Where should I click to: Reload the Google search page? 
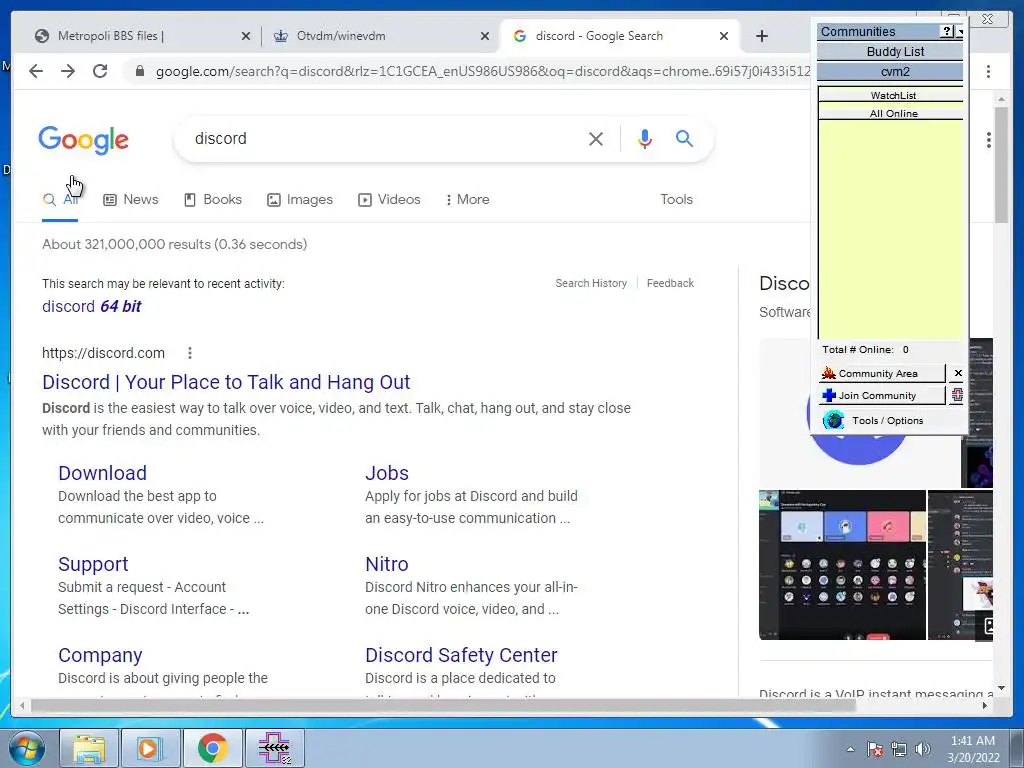(100, 71)
